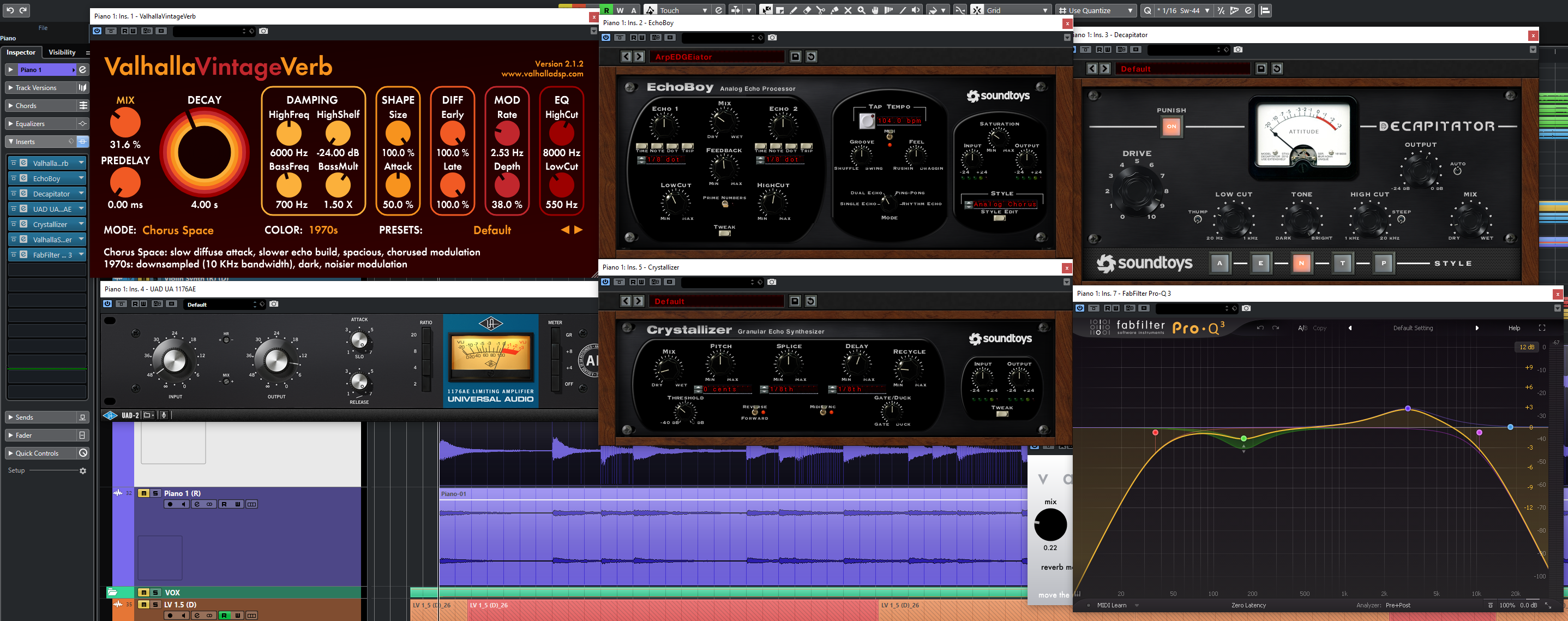This screenshot has height=621, width=1568.
Task: Switch to the Visibility tab
Action: [62, 52]
